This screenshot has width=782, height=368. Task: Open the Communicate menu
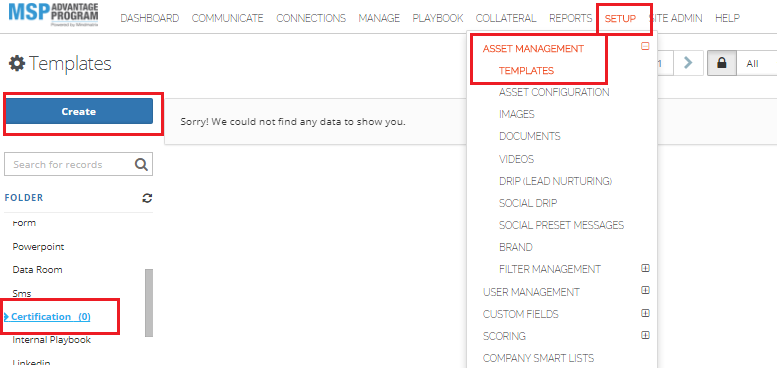click(227, 18)
